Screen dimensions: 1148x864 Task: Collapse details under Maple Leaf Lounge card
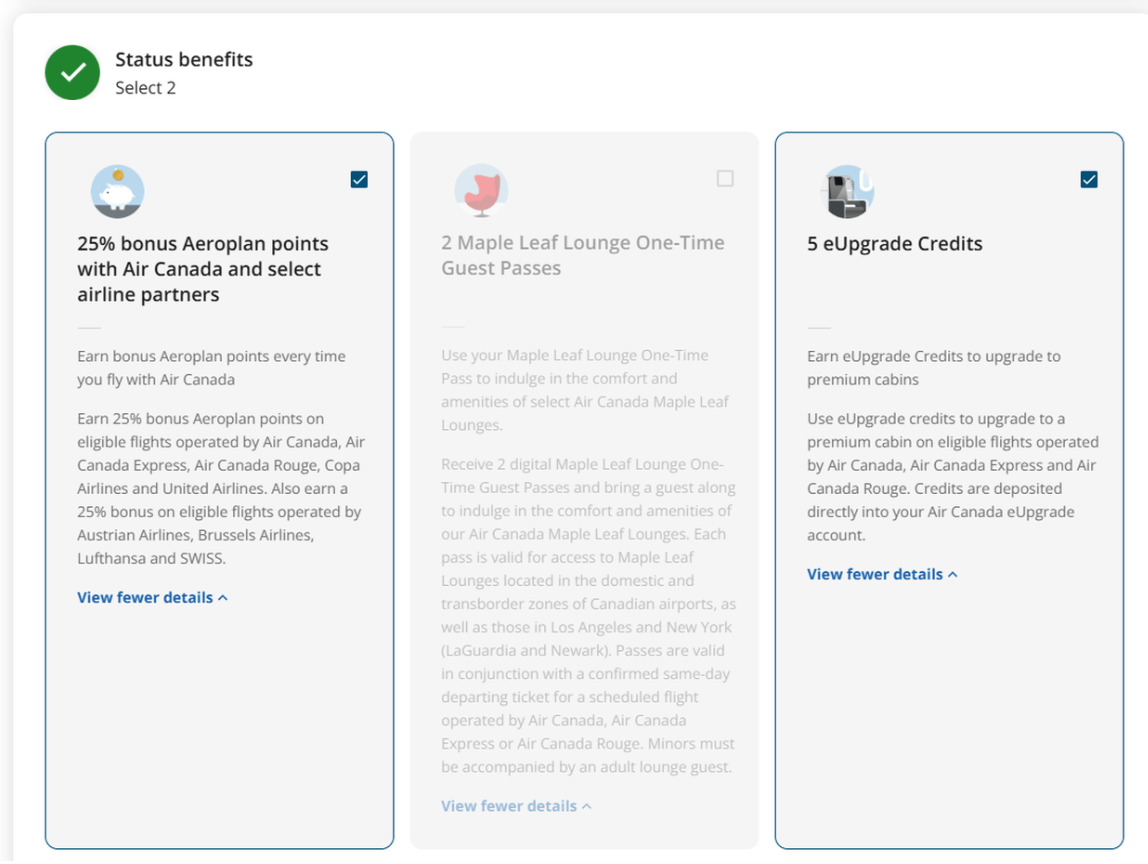[x=516, y=806]
